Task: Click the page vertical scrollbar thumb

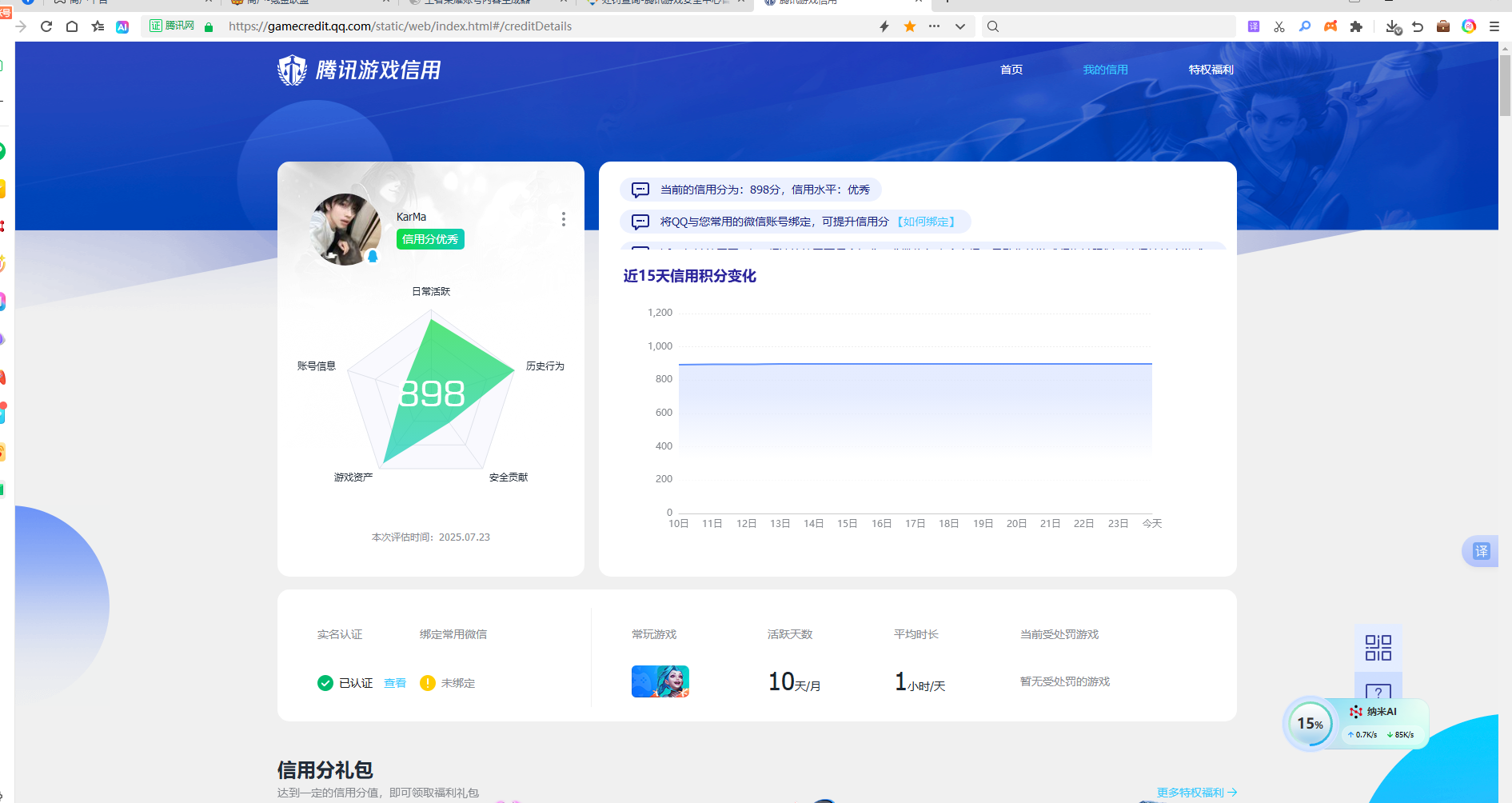Action: tap(1505, 84)
